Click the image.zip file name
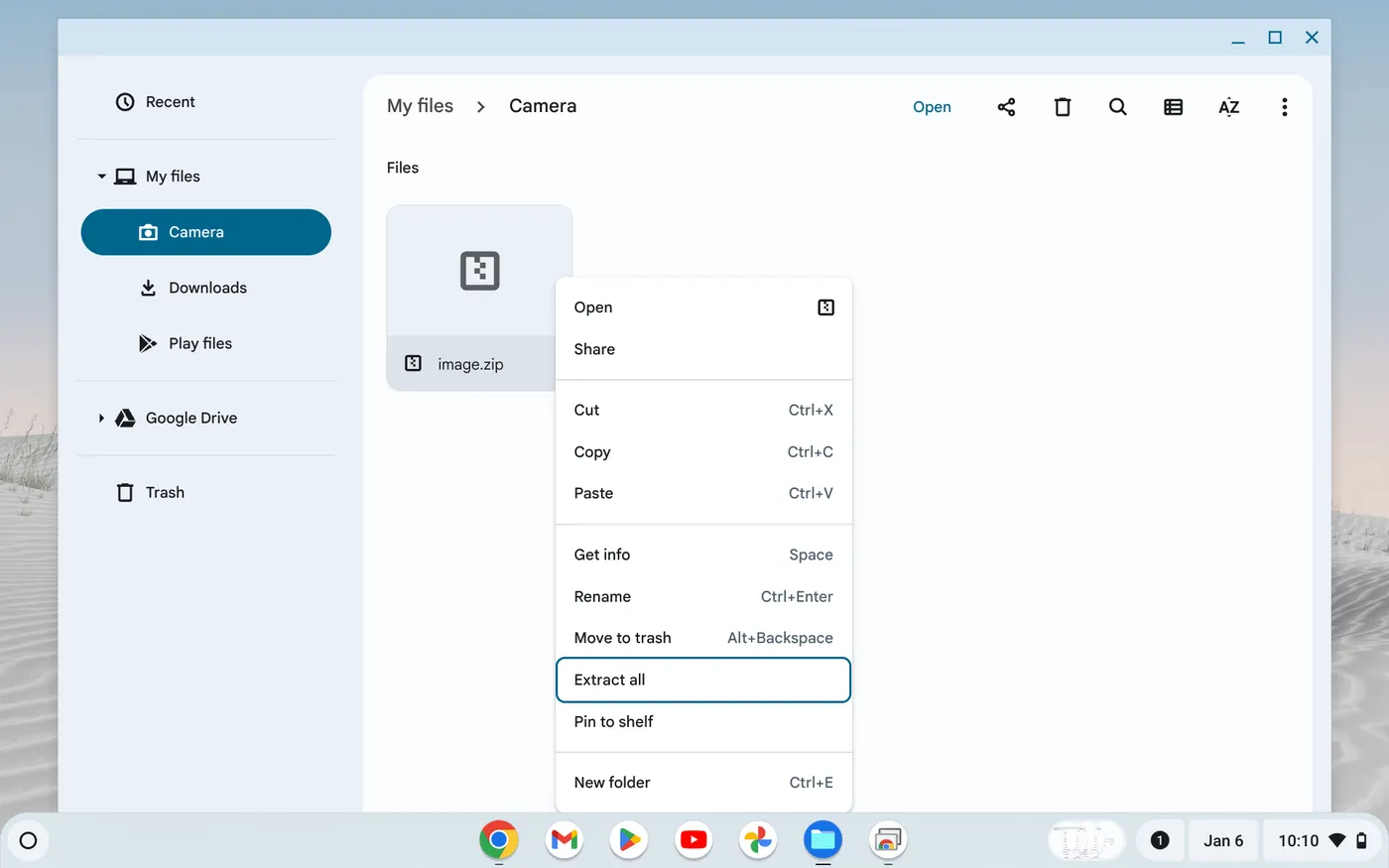This screenshot has height=868, width=1389. click(470, 364)
